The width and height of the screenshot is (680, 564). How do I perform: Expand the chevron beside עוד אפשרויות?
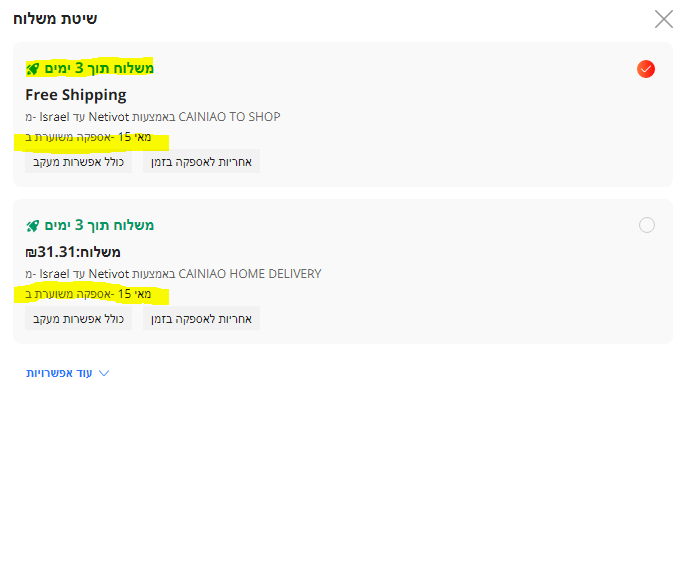(103, 373)
